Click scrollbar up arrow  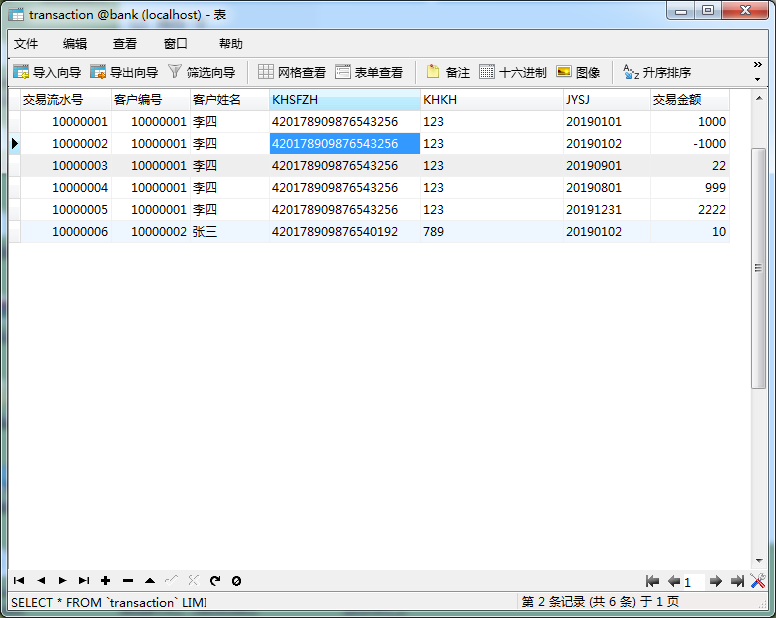pyautogui.click(x=759, y=98)
